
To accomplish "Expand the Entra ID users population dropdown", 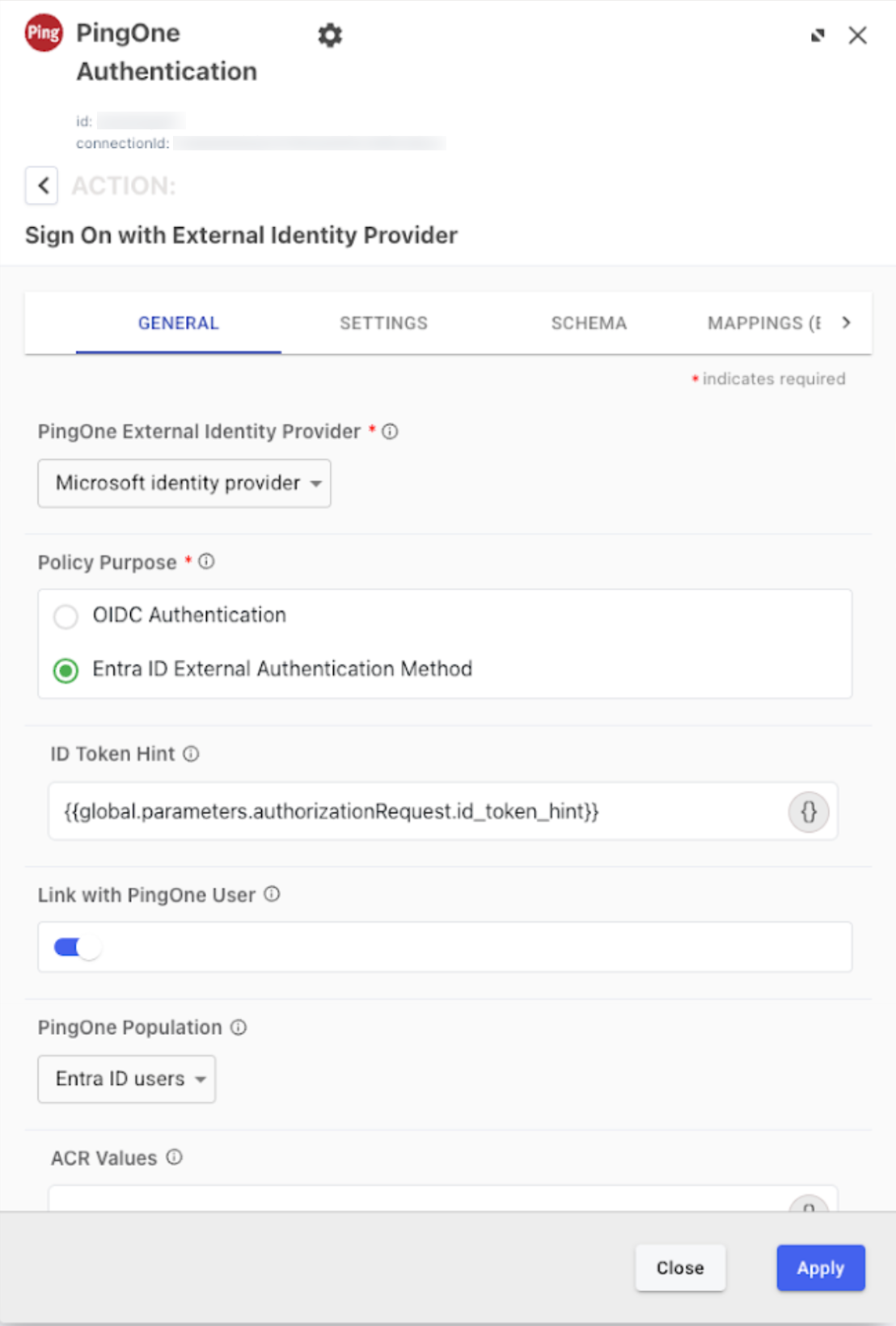I will (127, 1079).
